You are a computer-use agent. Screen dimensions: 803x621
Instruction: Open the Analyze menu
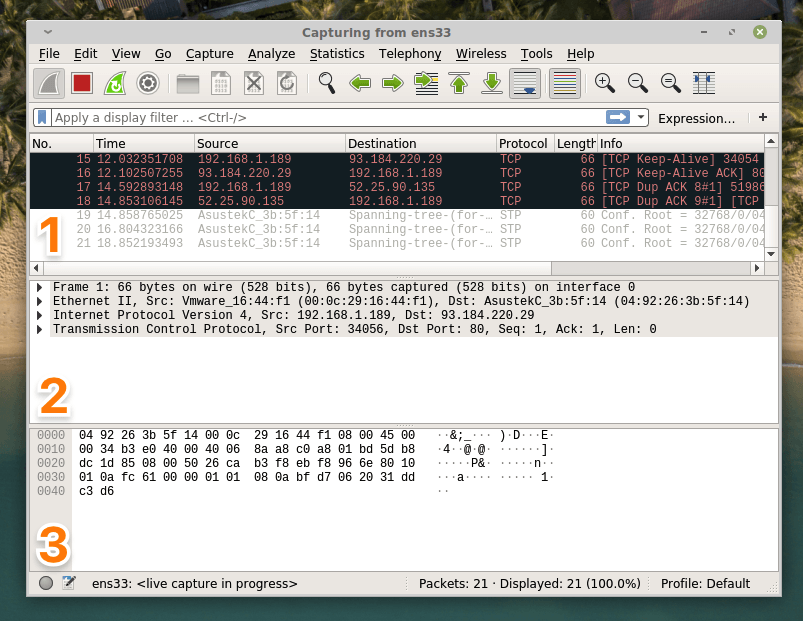[x=271, y=54]
